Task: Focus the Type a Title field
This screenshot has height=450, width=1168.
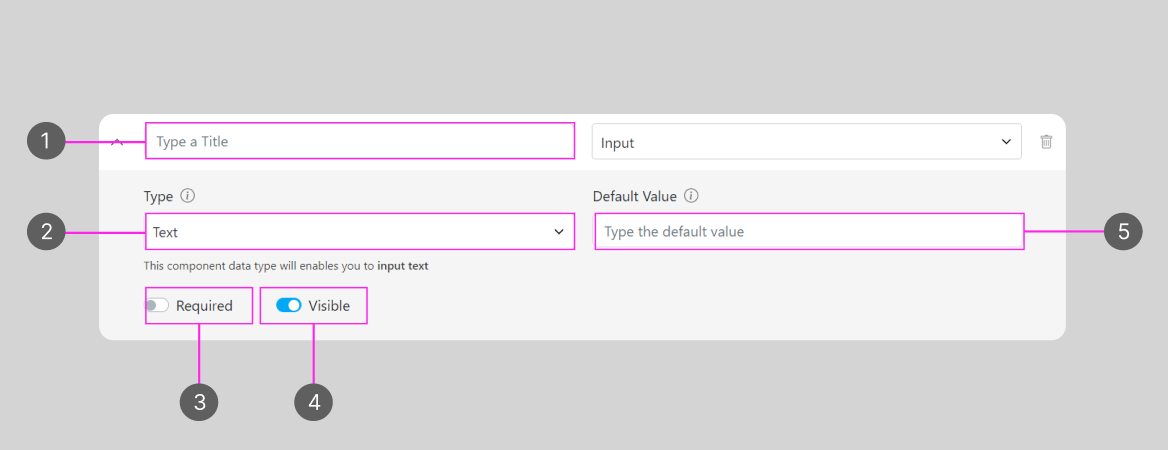Action: (360, 142)
